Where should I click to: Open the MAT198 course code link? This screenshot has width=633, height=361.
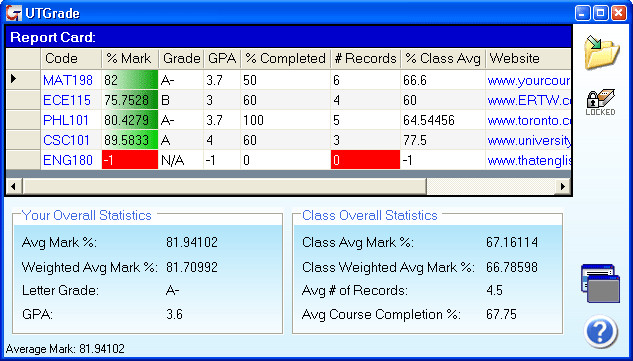pos(68,80)
